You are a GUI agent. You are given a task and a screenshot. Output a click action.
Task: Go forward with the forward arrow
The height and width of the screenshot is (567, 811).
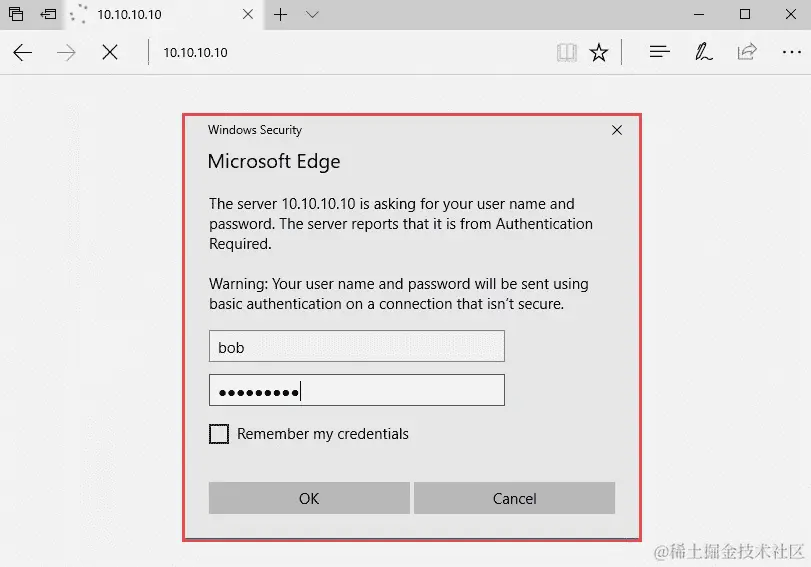tap(66, 52)
